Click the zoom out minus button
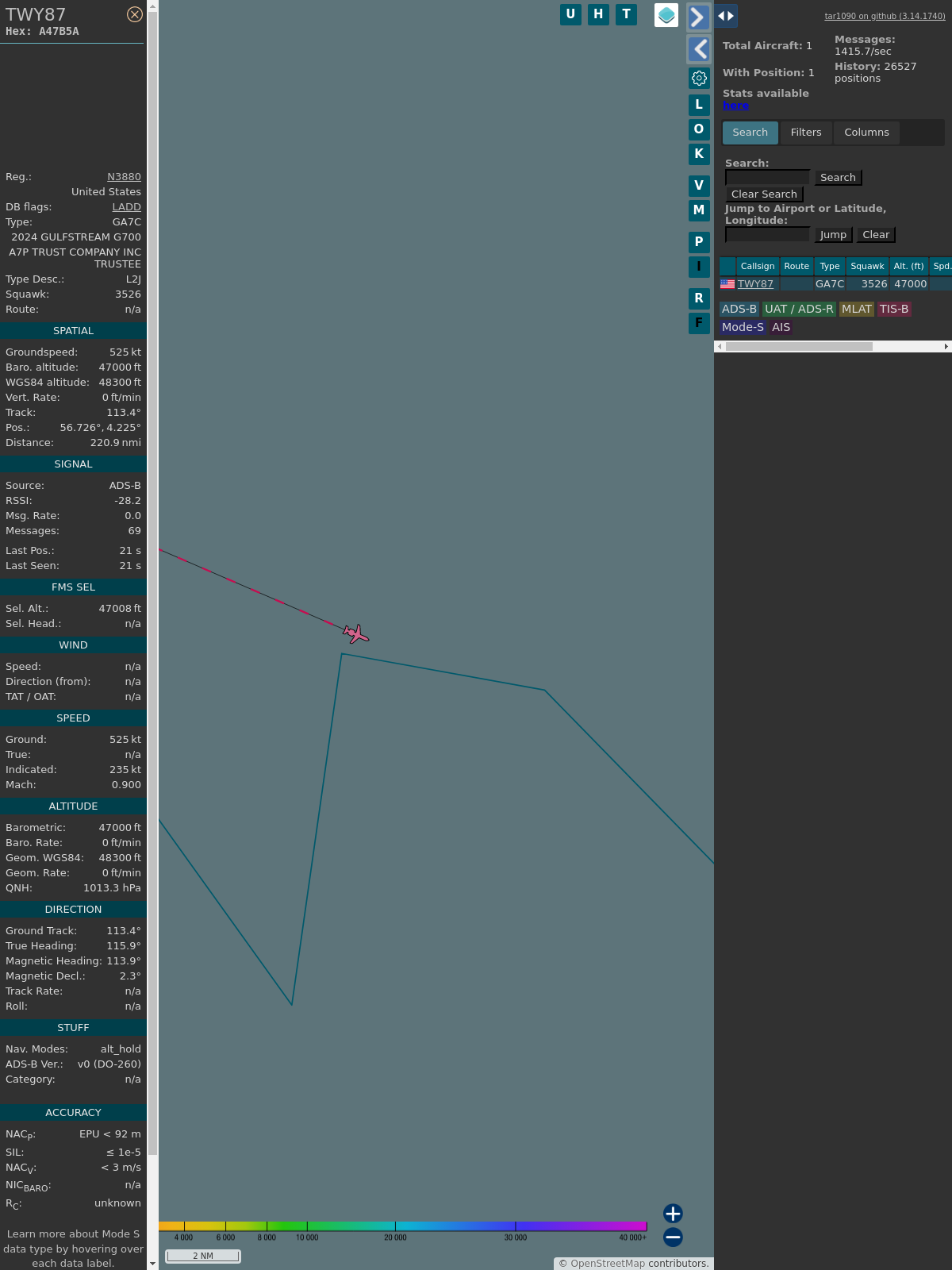The image size is (952, 1270). pyautogui.click(x=673, y=1237)
